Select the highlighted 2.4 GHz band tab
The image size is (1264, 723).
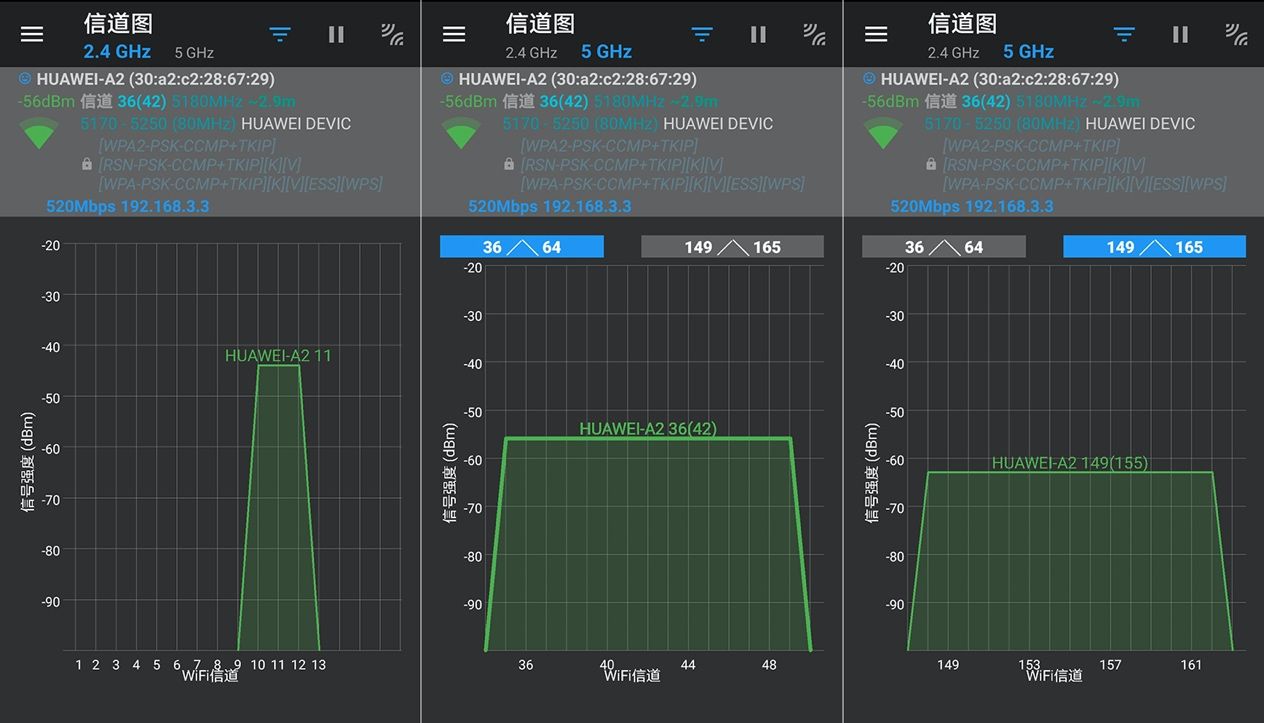point(117,51)
